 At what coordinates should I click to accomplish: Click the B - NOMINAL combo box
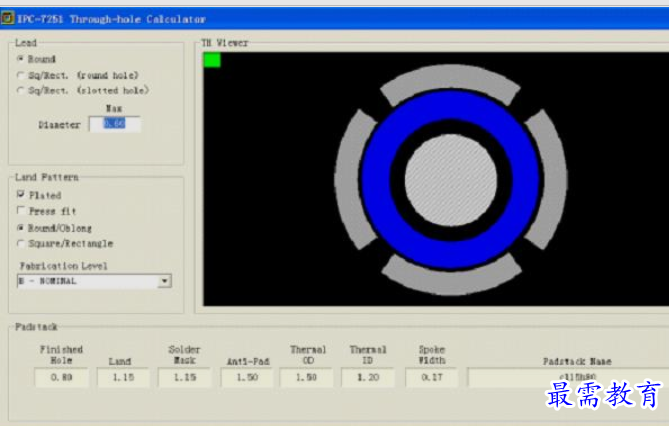tap(94, 281)
